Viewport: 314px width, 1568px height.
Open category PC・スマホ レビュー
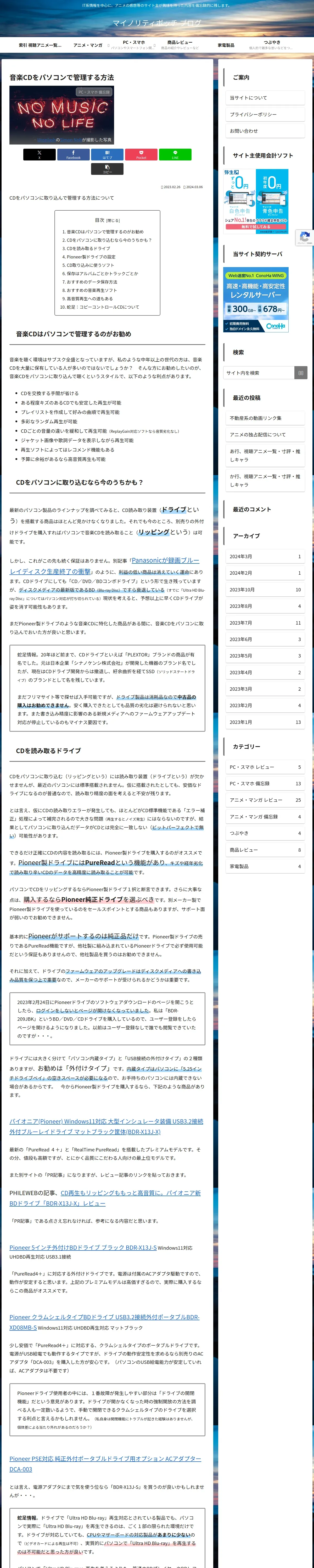coord(265,767)
